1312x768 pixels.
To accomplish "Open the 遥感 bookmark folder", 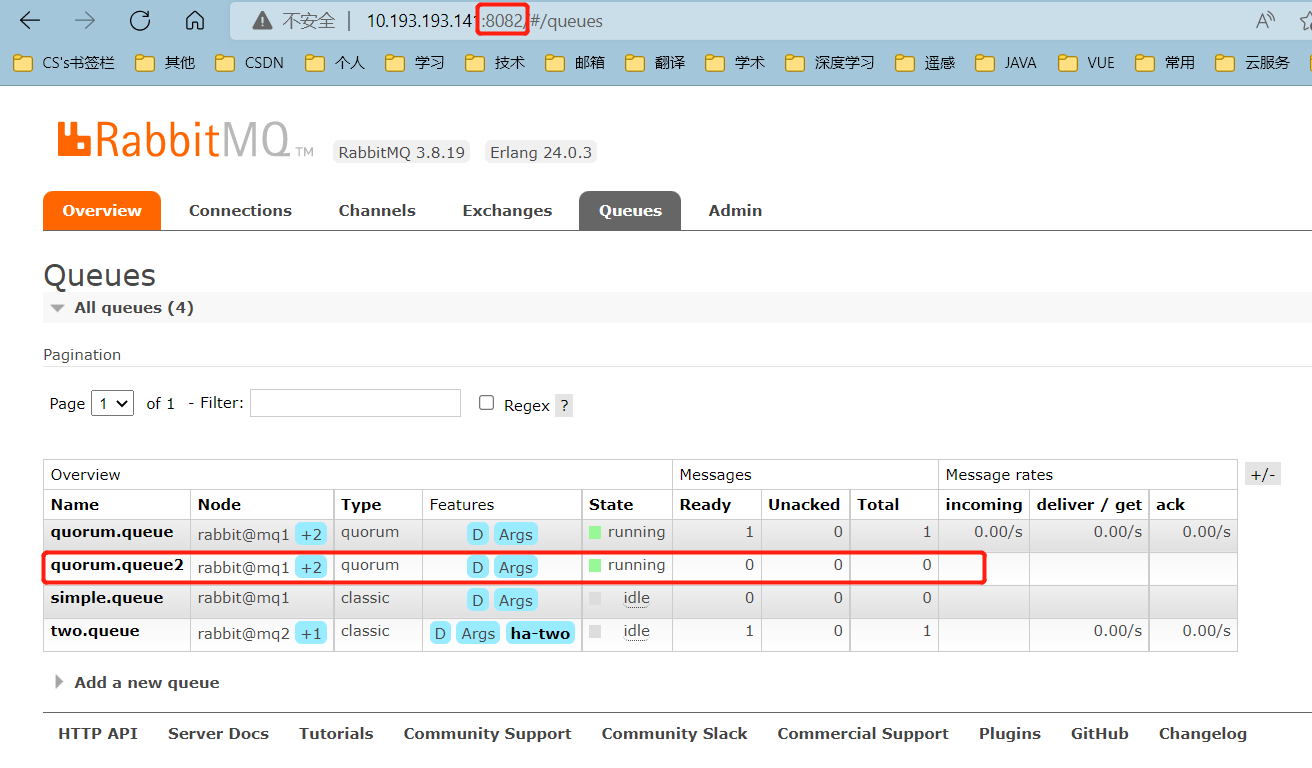I will tap(925, 63).
